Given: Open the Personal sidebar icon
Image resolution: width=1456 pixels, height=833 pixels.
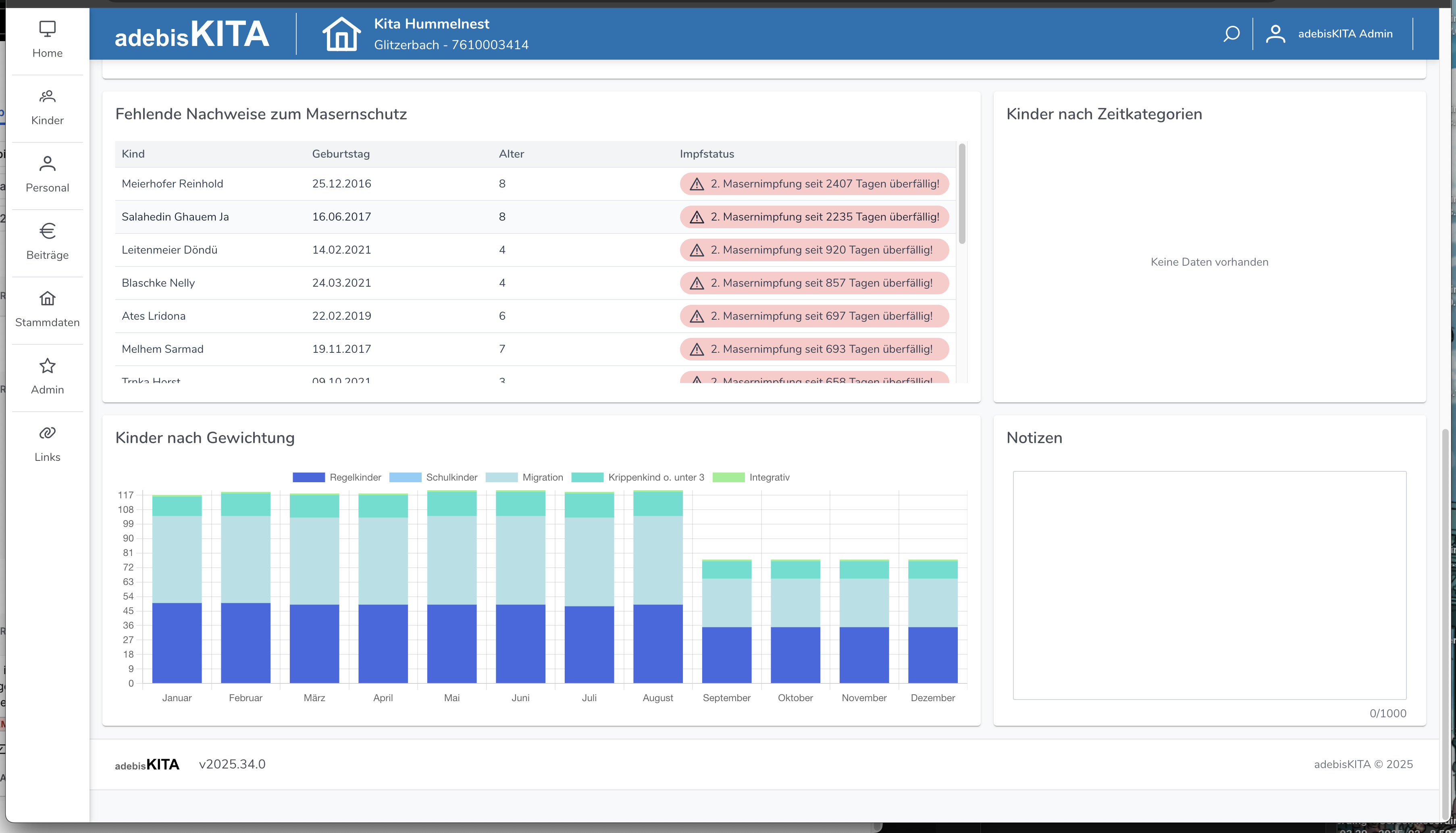Looking at the screenshot, I should (x=48, y=164).
